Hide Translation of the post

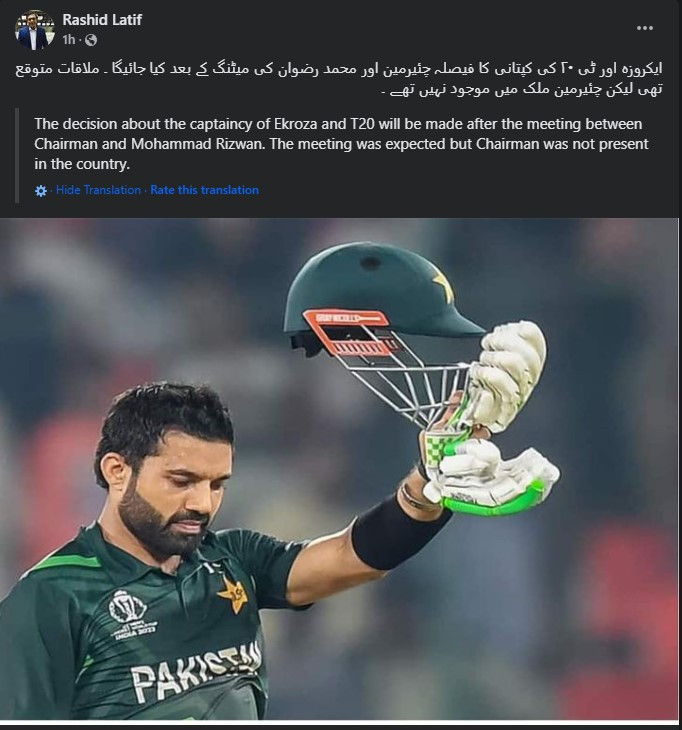point(98,190)
